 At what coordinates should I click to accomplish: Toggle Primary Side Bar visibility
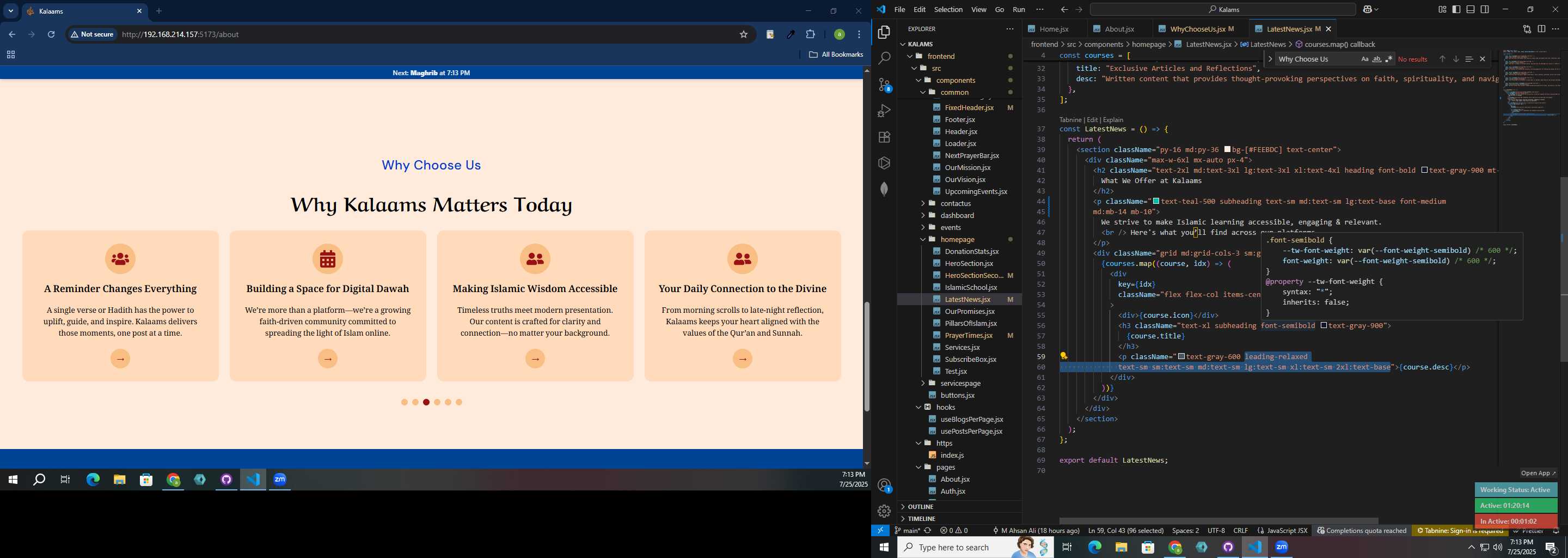click(1456, 10)
